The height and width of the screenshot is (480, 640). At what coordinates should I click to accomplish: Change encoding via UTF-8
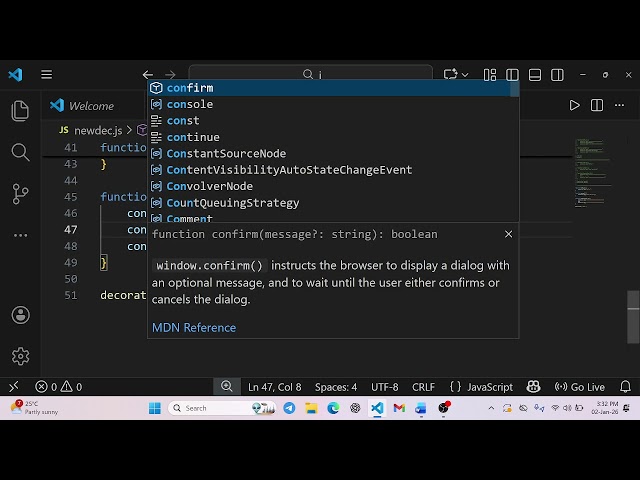coord(384,387)
